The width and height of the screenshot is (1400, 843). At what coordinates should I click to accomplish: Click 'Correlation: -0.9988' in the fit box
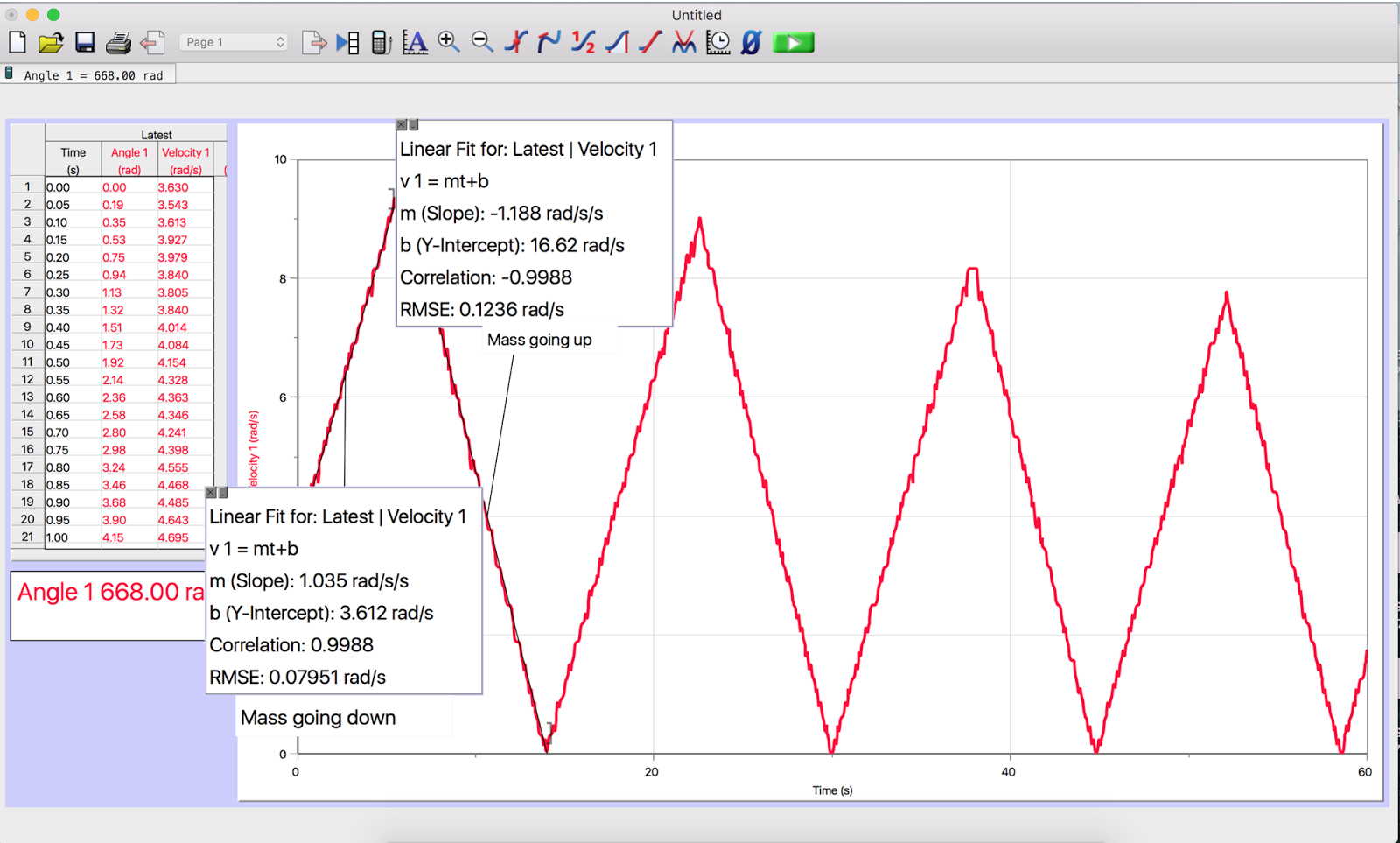[486, 277]
